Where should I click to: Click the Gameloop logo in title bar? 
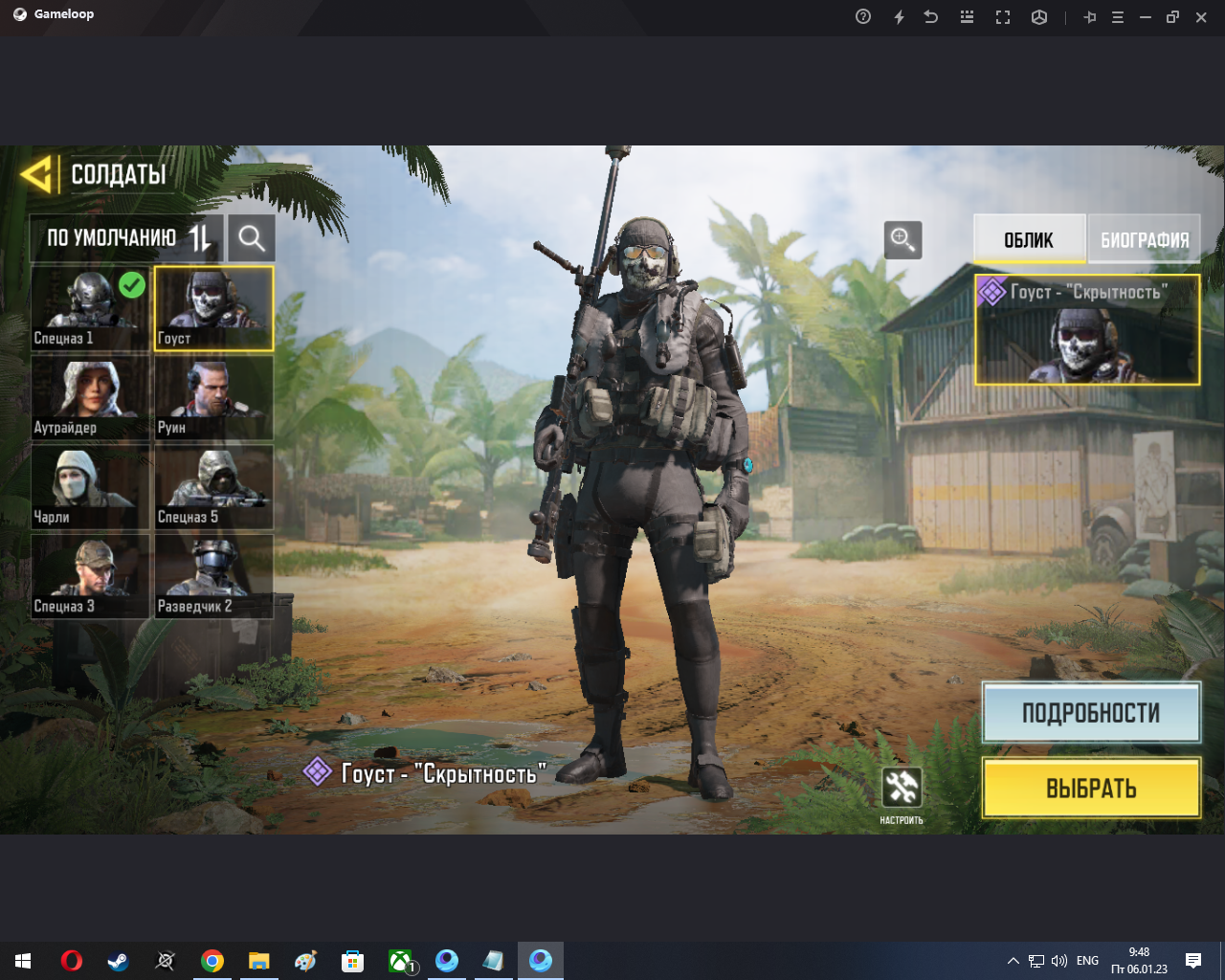click(x=20, y=14)
